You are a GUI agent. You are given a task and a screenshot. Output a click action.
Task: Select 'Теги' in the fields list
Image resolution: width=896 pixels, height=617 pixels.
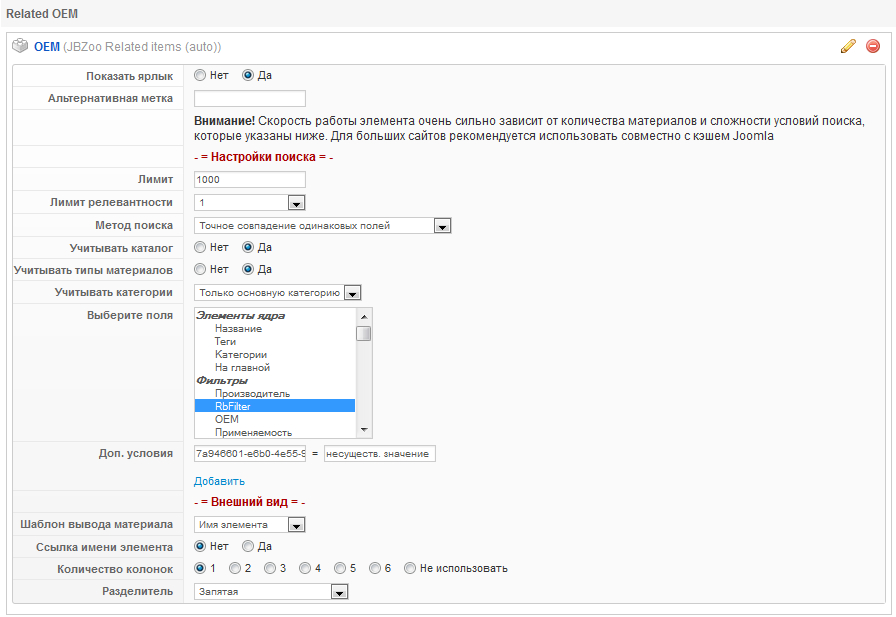[225, 341]
